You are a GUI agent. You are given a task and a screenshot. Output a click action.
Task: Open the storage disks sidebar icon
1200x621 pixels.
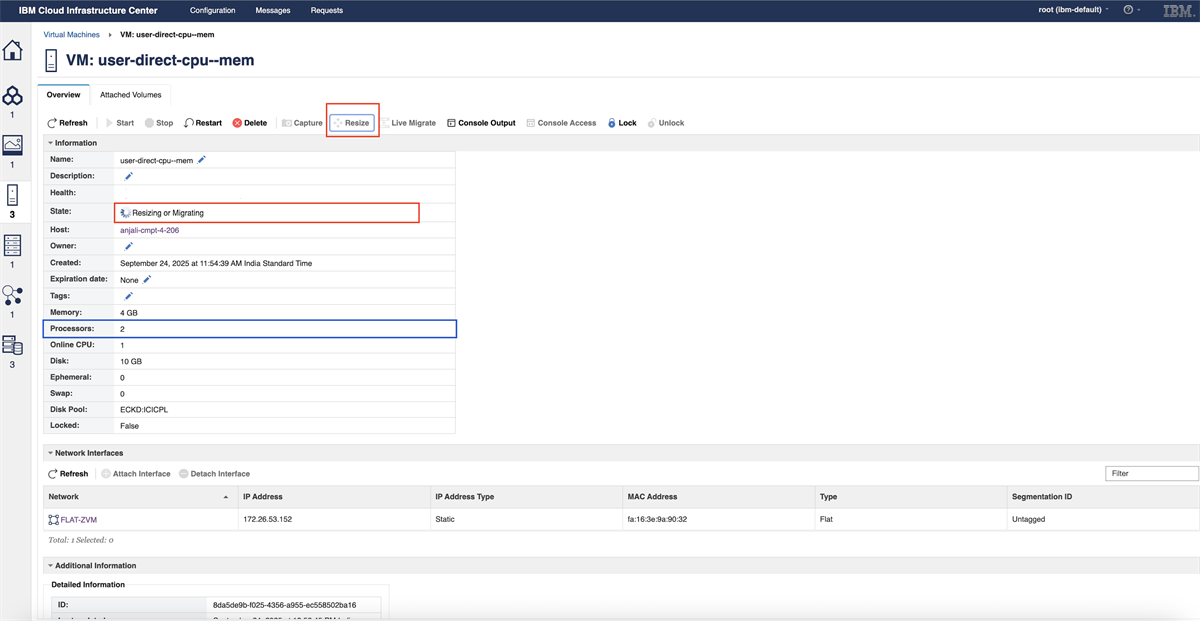click(12, 345)
